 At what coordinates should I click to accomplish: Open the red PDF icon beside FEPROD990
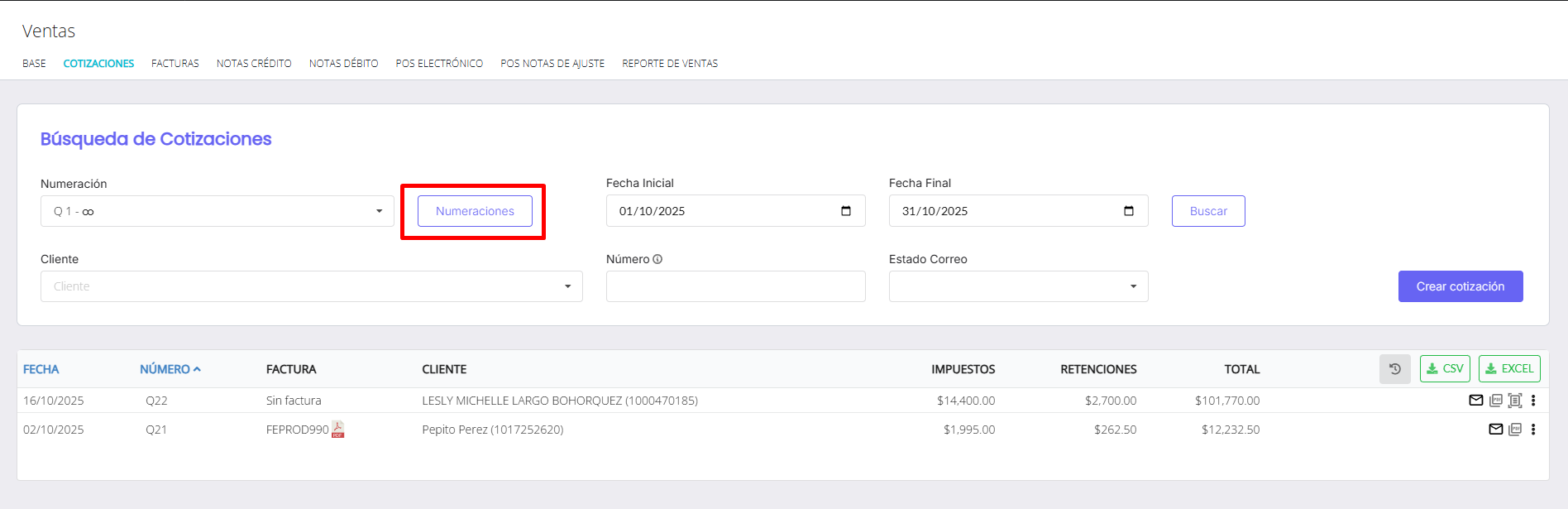(x=338, y=429)
